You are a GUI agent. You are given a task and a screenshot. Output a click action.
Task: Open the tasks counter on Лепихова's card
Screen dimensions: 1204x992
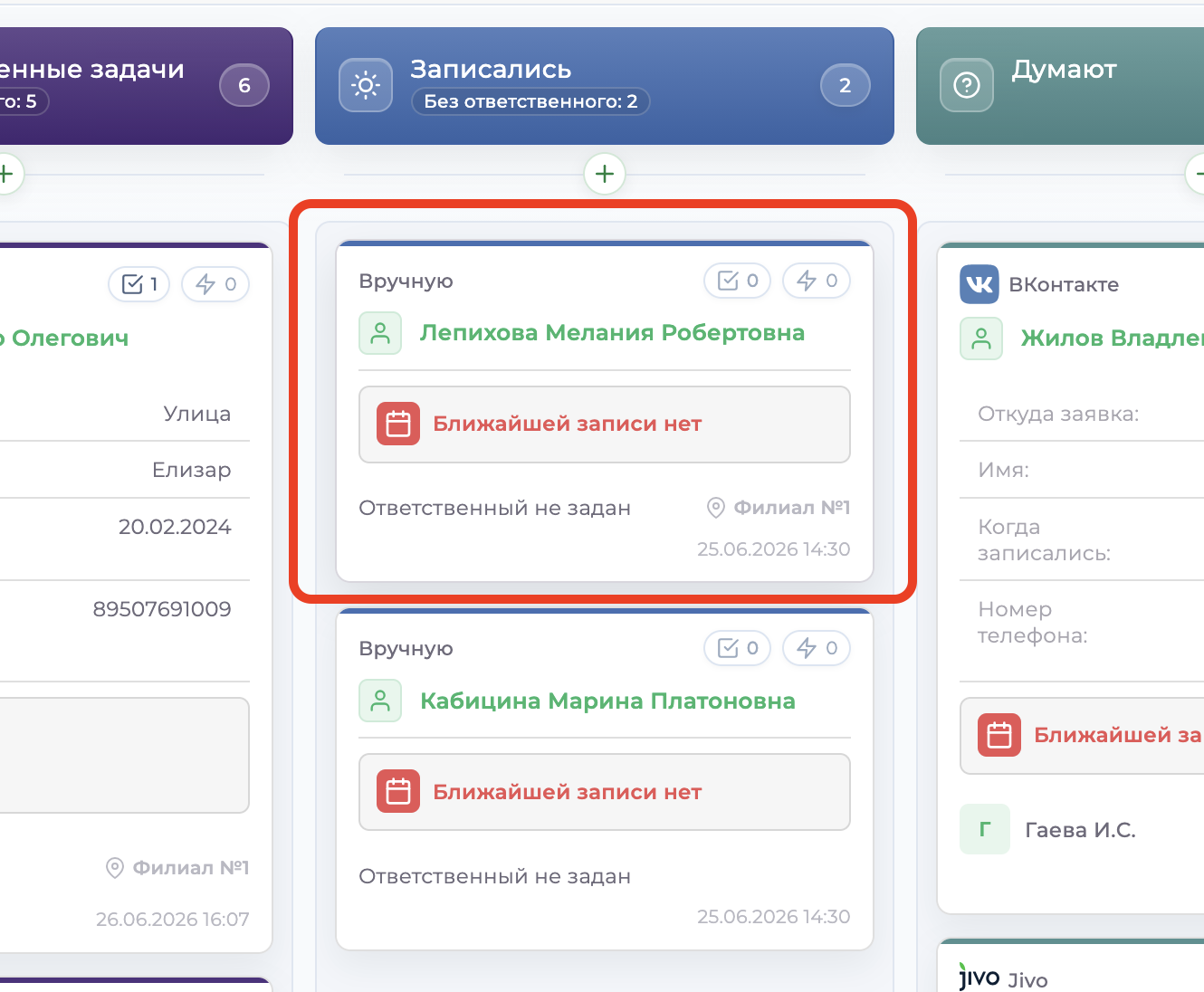[x=738, y=281]
